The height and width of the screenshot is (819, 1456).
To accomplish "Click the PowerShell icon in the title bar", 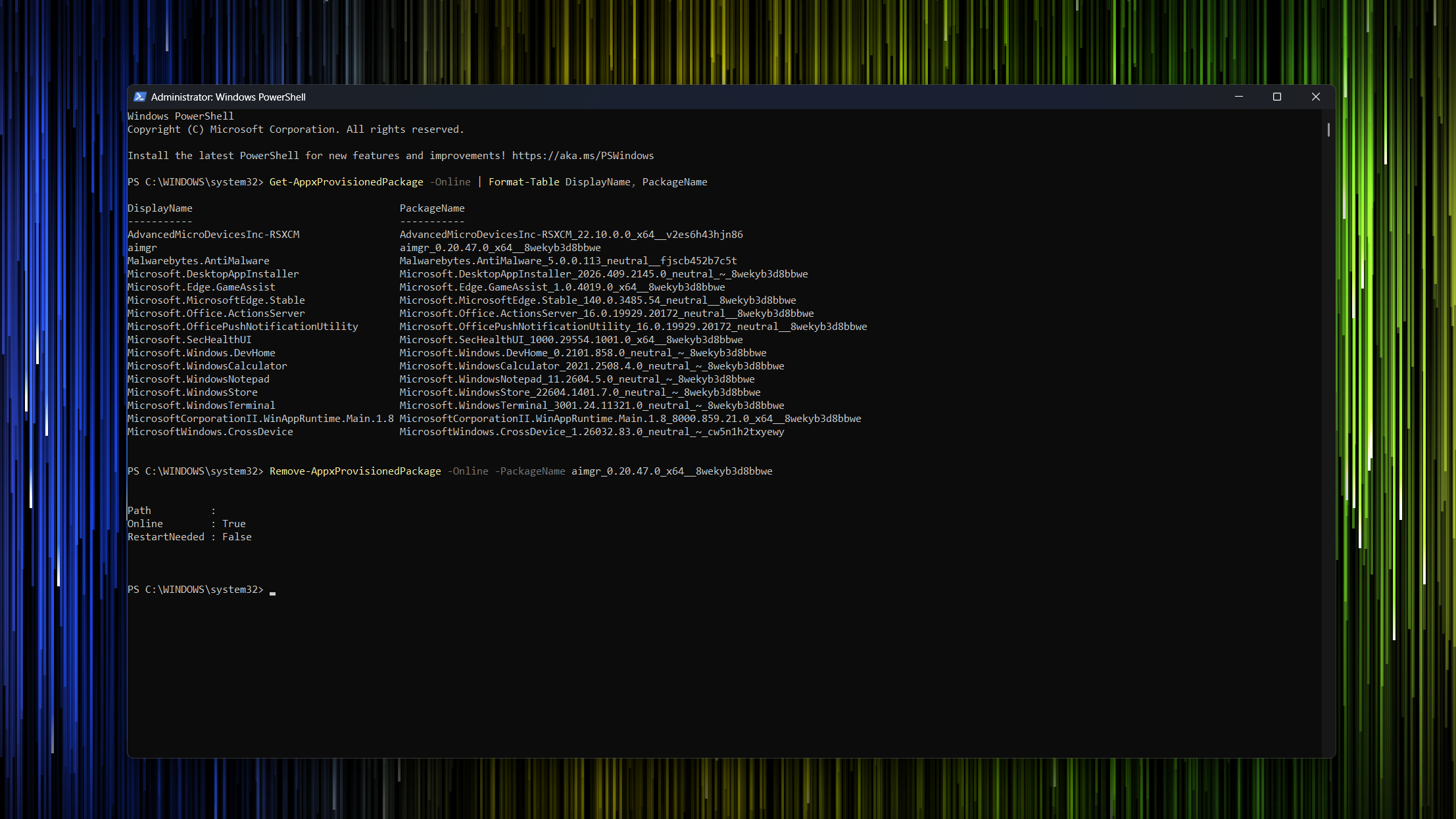I will pyautogui.click(x=139, y=97).
